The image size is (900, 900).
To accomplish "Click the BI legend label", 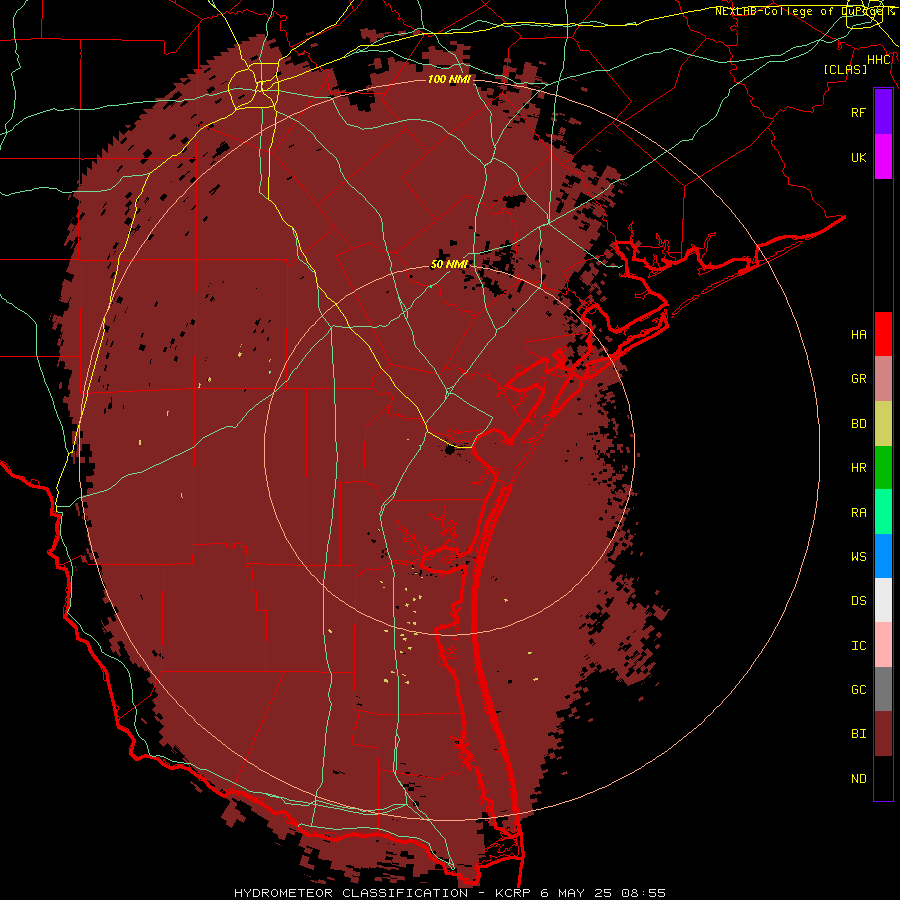I will [858, 734].
